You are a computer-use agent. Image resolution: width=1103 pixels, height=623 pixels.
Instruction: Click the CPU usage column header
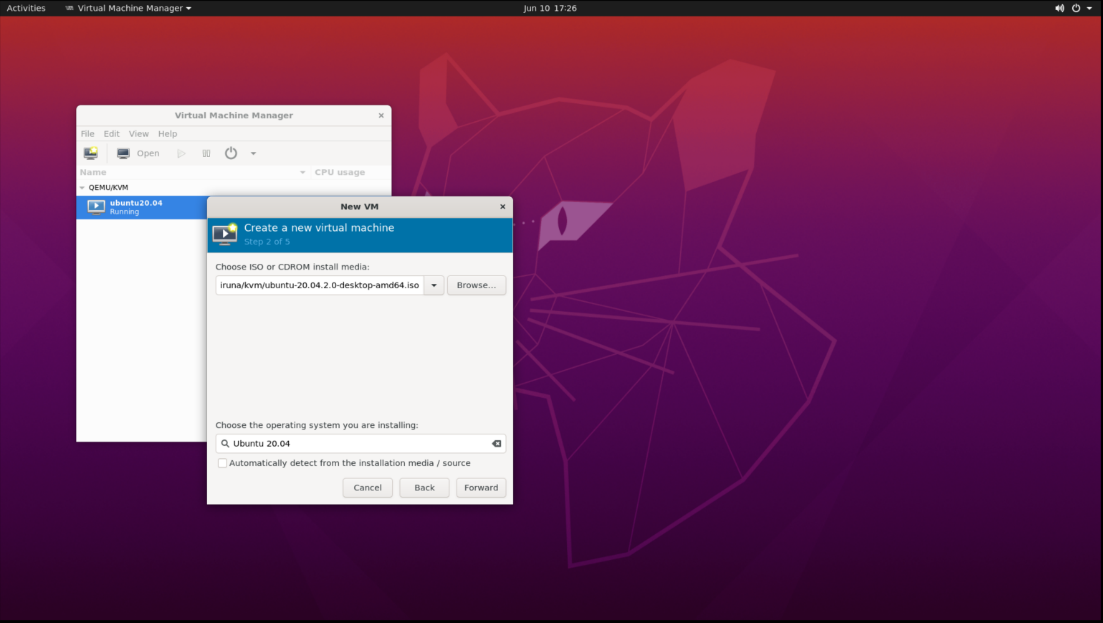[340, 172]
